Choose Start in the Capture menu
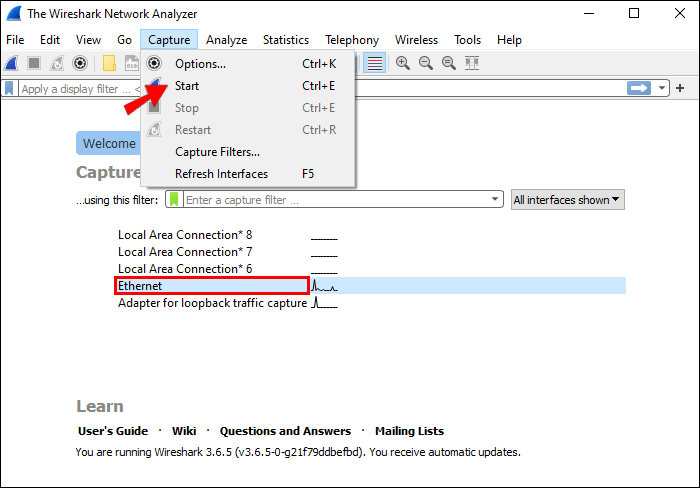 pos(248,86)
